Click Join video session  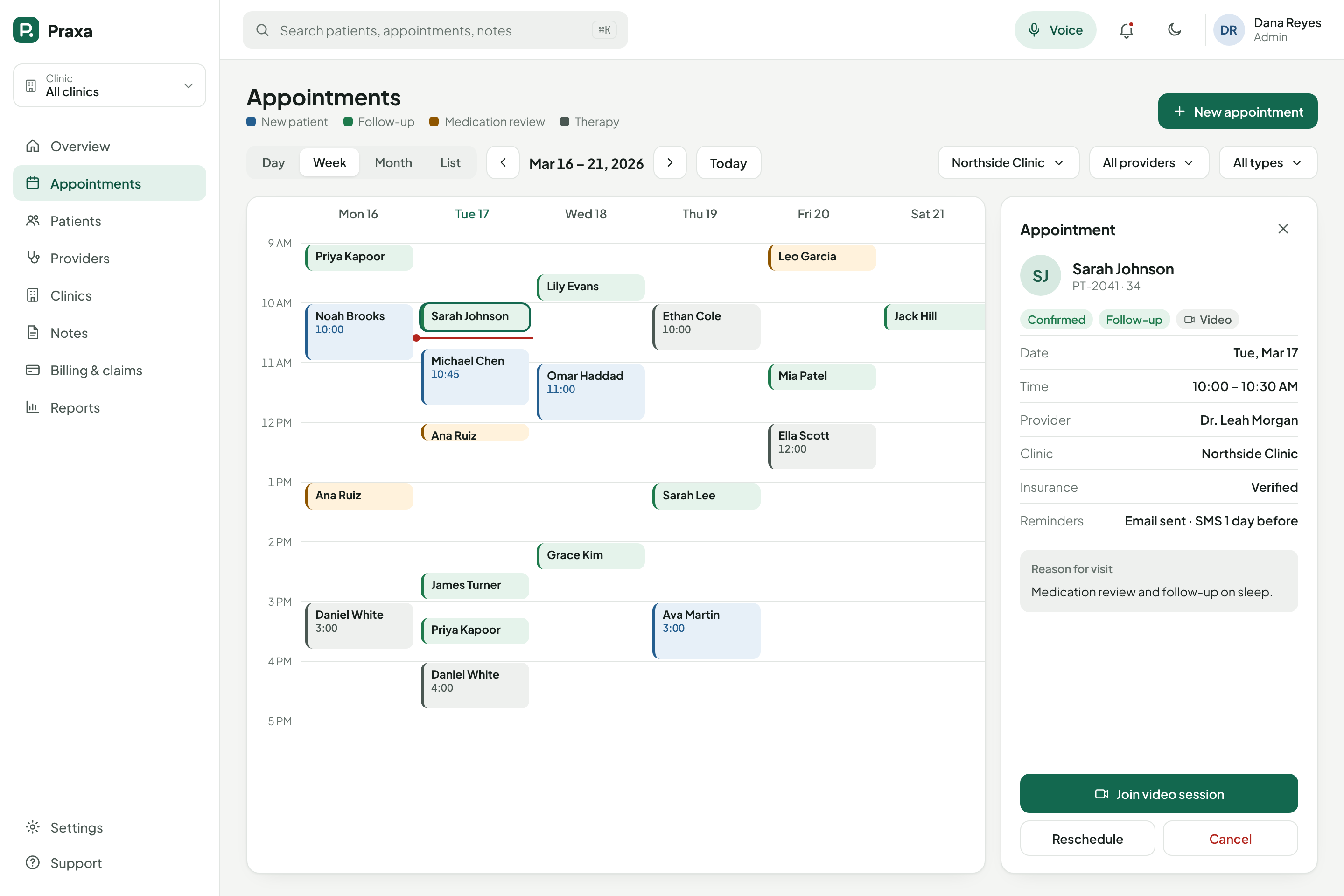pos(1159,794)
